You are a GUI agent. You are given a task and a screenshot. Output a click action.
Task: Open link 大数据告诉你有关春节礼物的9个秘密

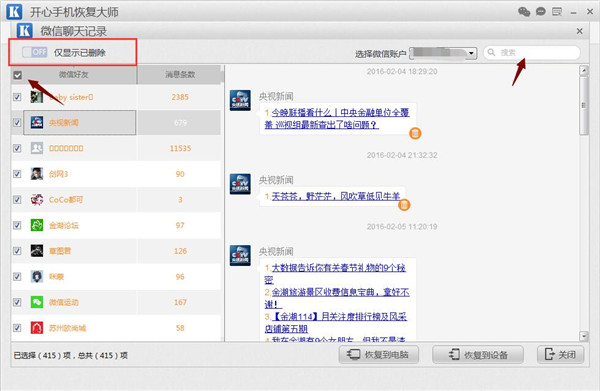point(335,274)
